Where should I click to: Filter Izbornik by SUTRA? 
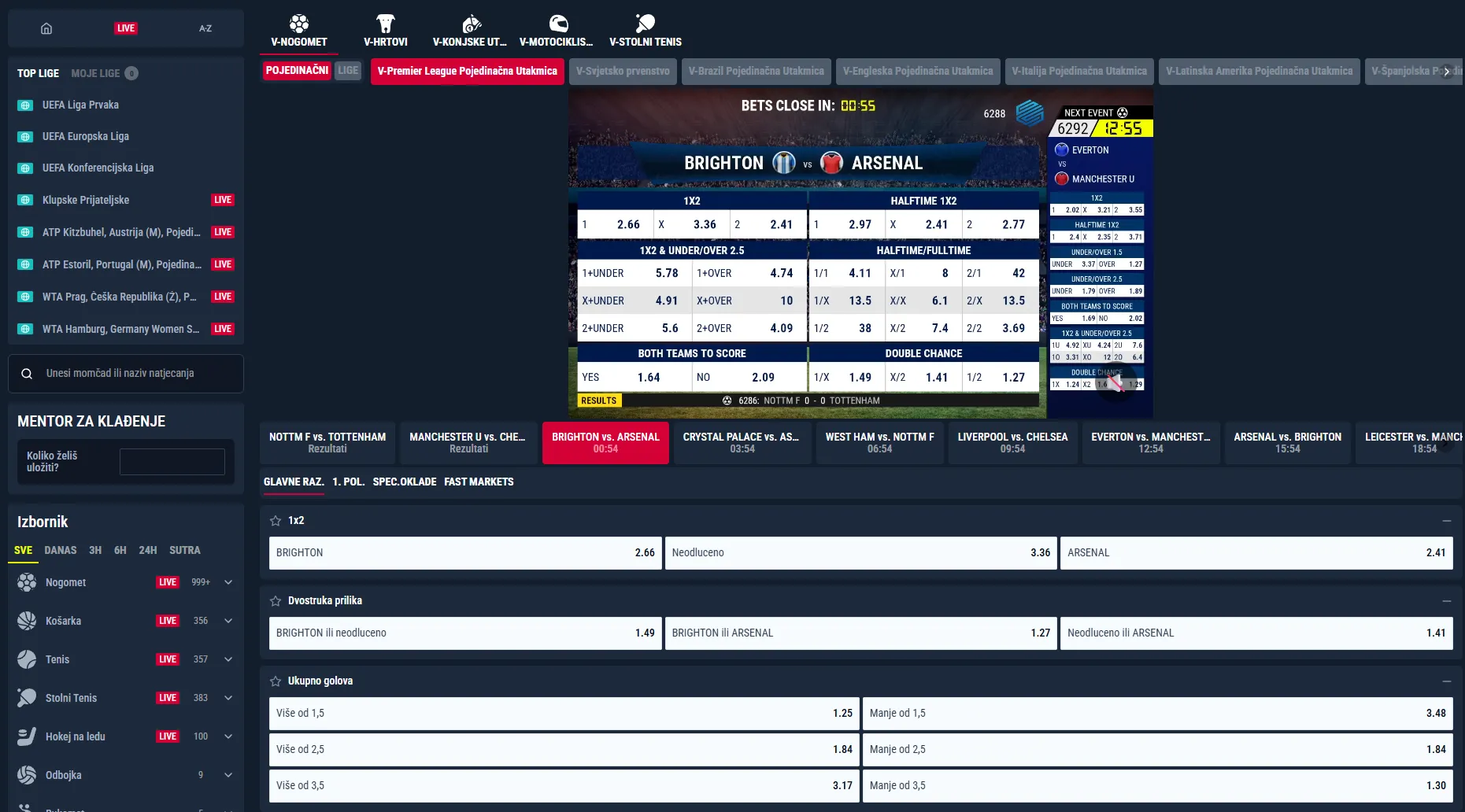click(185, 550)
